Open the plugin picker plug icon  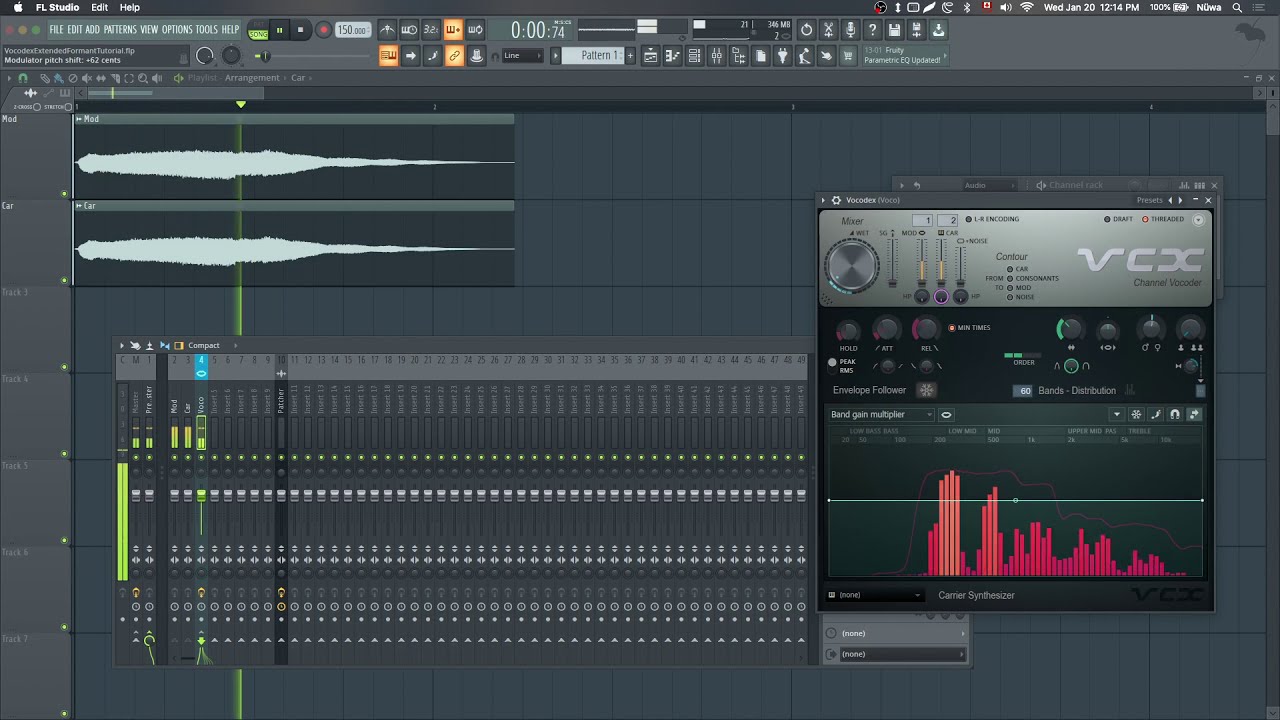(x=783, y=56)
